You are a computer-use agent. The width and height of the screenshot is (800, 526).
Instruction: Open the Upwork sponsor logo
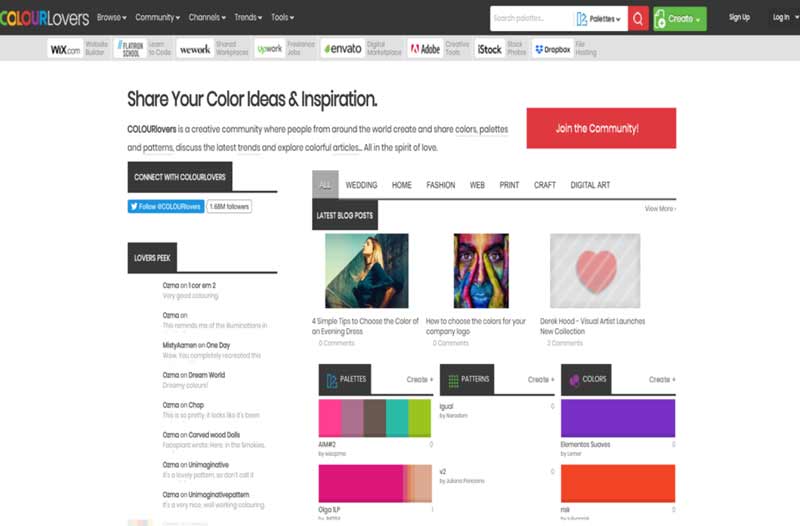pyautogui.click(x=269, y=49)
